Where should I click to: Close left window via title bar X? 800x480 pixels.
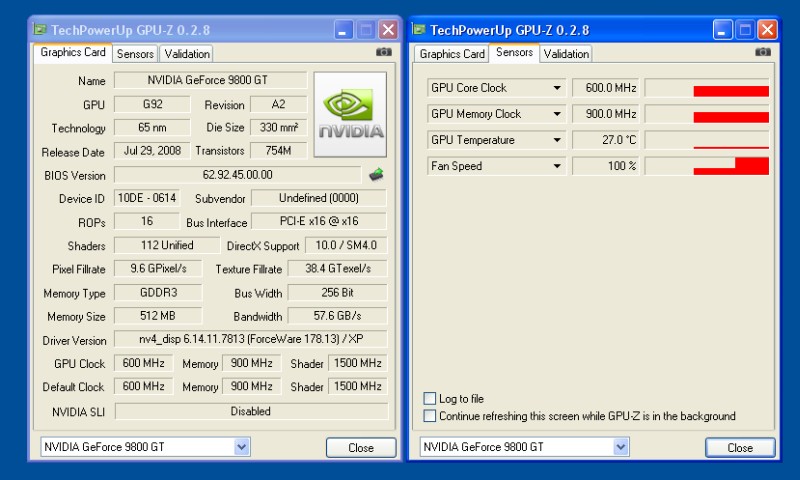[388, 30]
